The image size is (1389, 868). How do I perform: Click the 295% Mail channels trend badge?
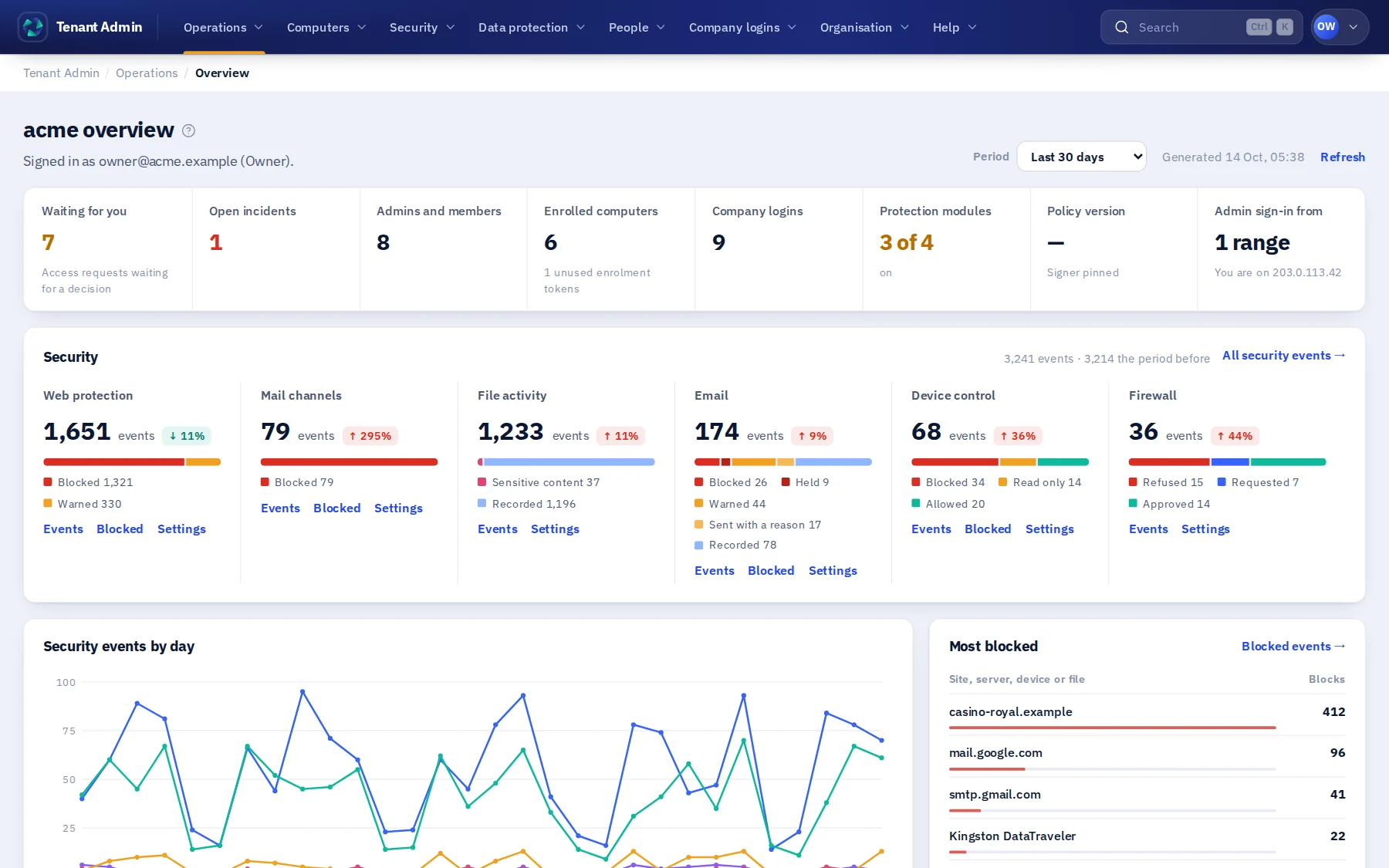coord(370,436)
